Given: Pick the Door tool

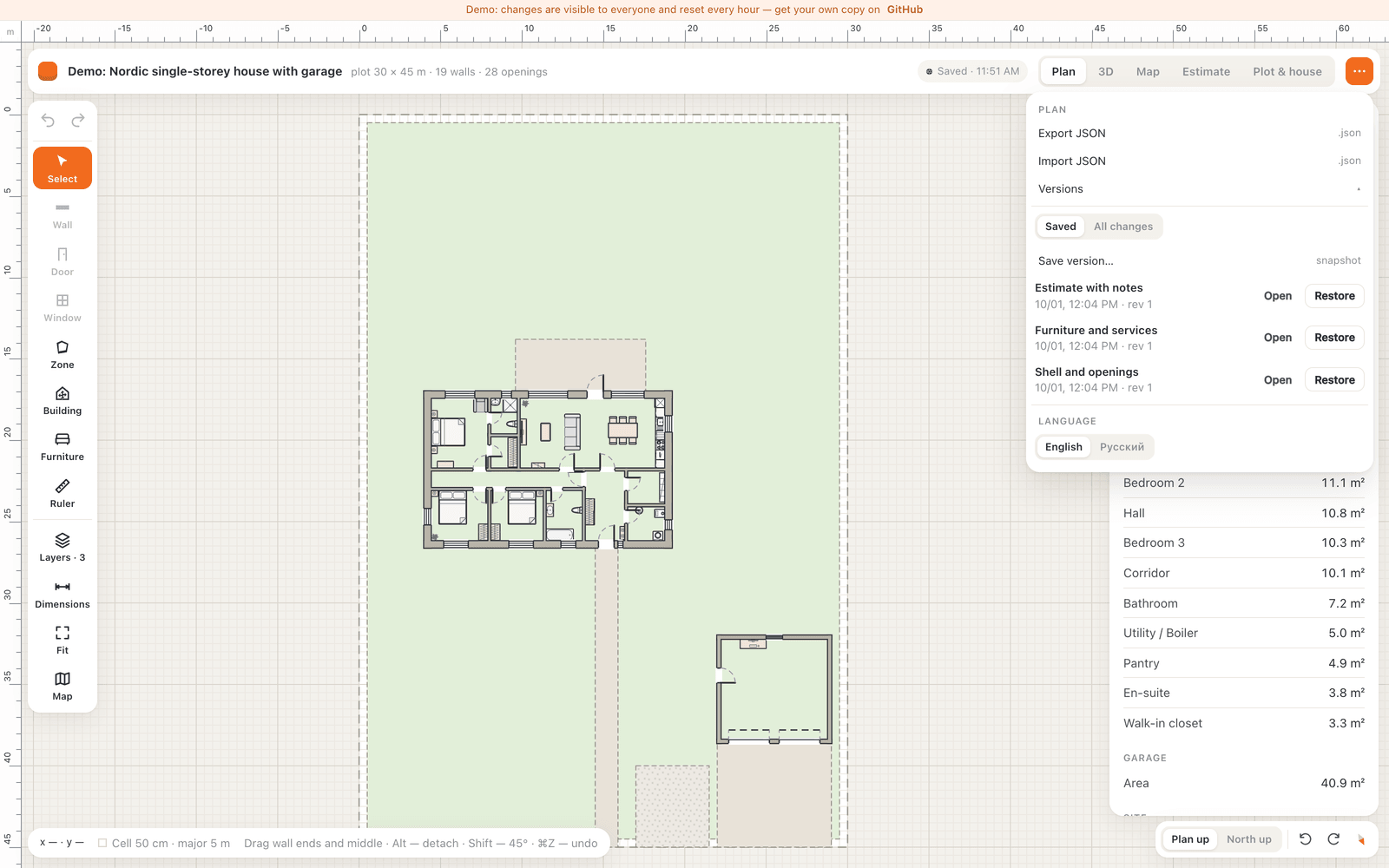Looking at the screenshot, I should pos(63,261).
